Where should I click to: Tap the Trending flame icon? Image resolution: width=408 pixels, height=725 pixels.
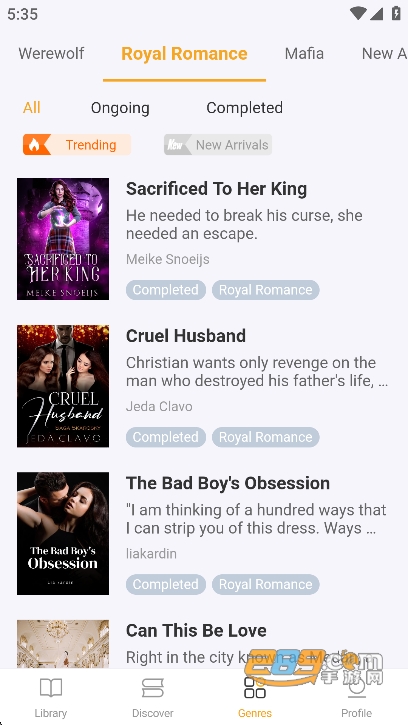pos(36,145)
